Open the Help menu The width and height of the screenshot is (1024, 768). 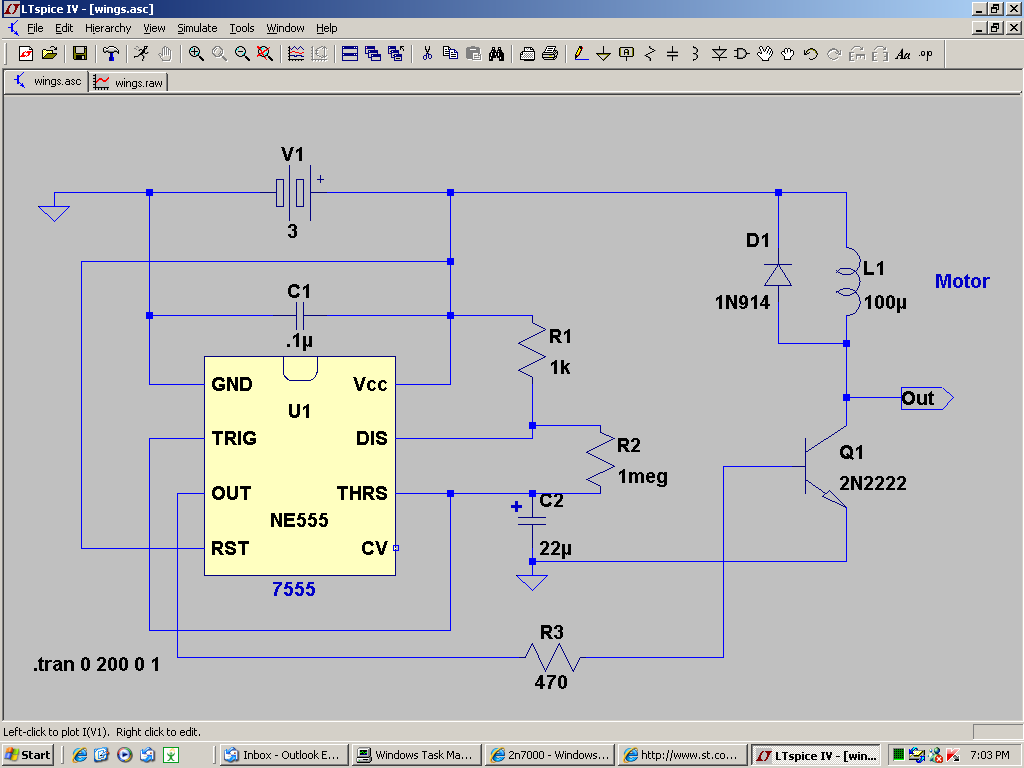[x=327, y=28]
